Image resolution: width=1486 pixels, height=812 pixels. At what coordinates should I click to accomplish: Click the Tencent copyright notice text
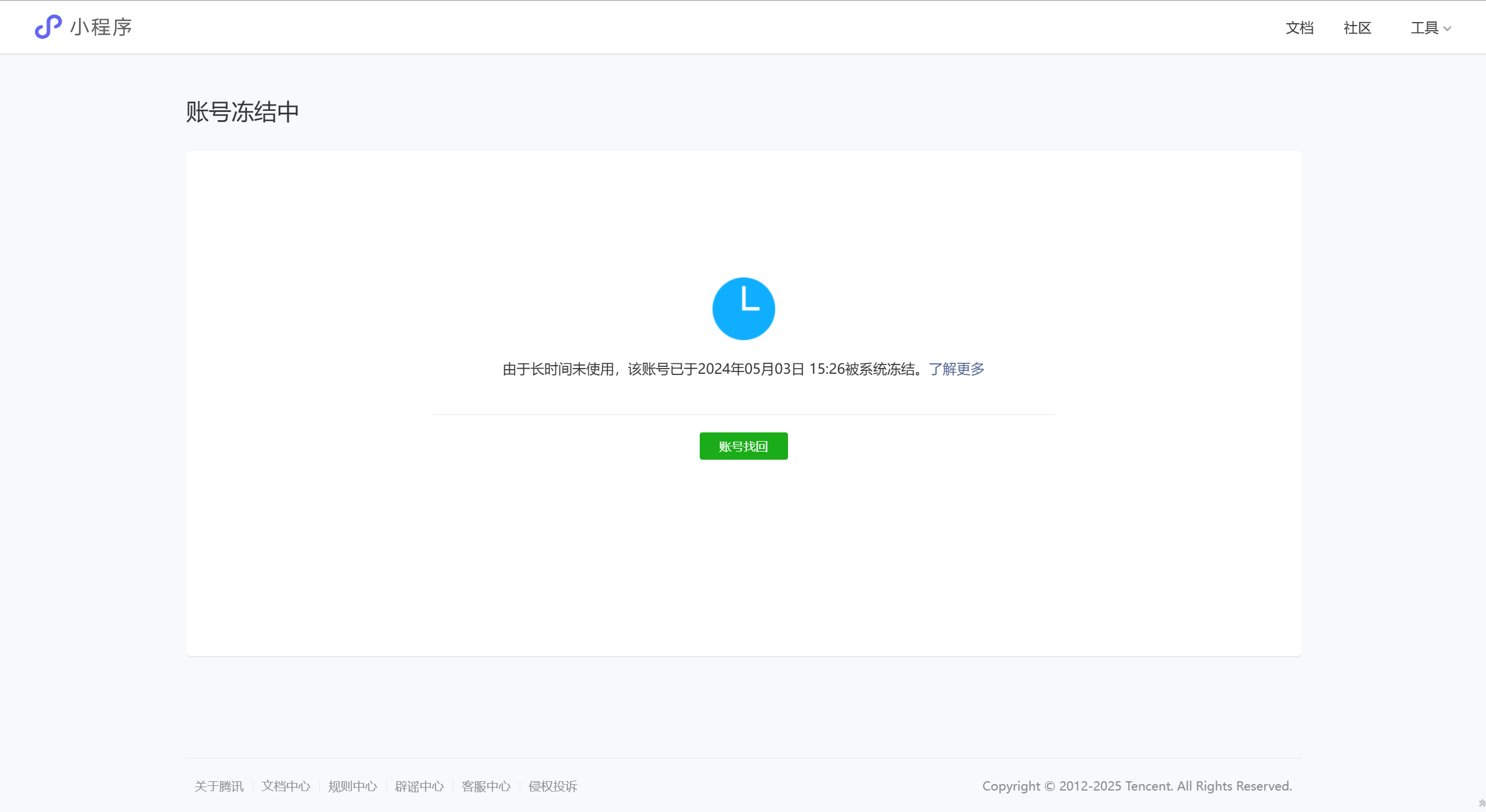click(x=1137, y=786)
